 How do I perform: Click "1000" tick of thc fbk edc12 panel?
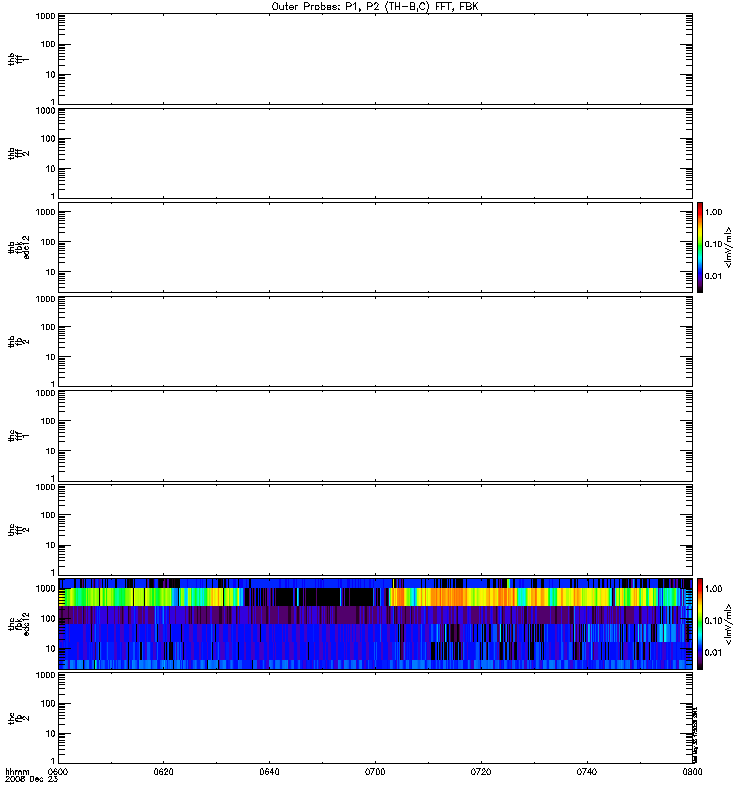pos(45,589)
